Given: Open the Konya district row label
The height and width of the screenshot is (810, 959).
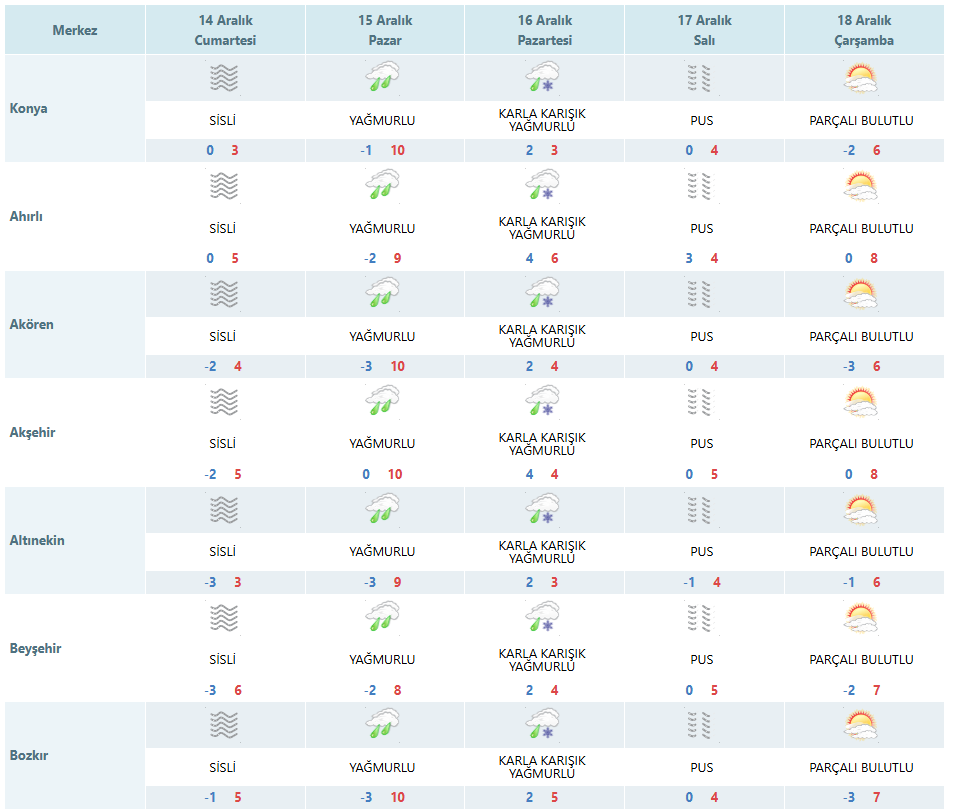Looking at the screenshot, I should (29, 108).
